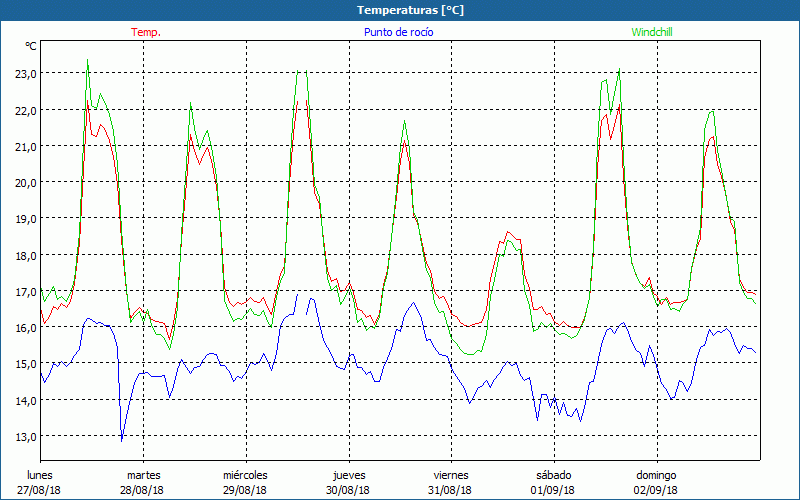Viewport: 800px width, 500px height.
Task: Click the 'Temperaturas [°C]' chart title
Action: (x=410, y=10)
